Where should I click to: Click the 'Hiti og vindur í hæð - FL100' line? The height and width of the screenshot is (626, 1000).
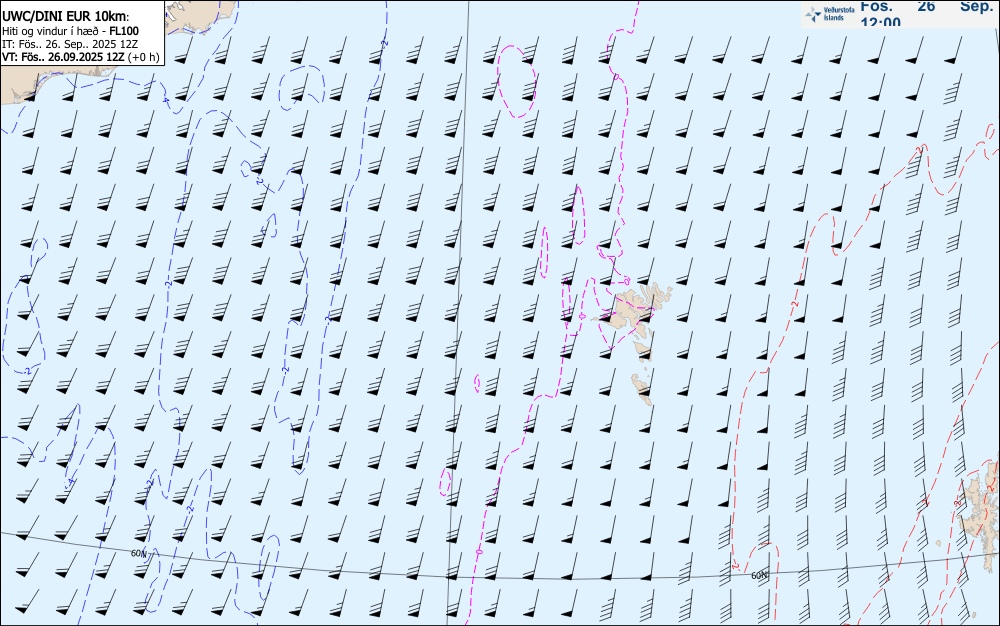70,31
